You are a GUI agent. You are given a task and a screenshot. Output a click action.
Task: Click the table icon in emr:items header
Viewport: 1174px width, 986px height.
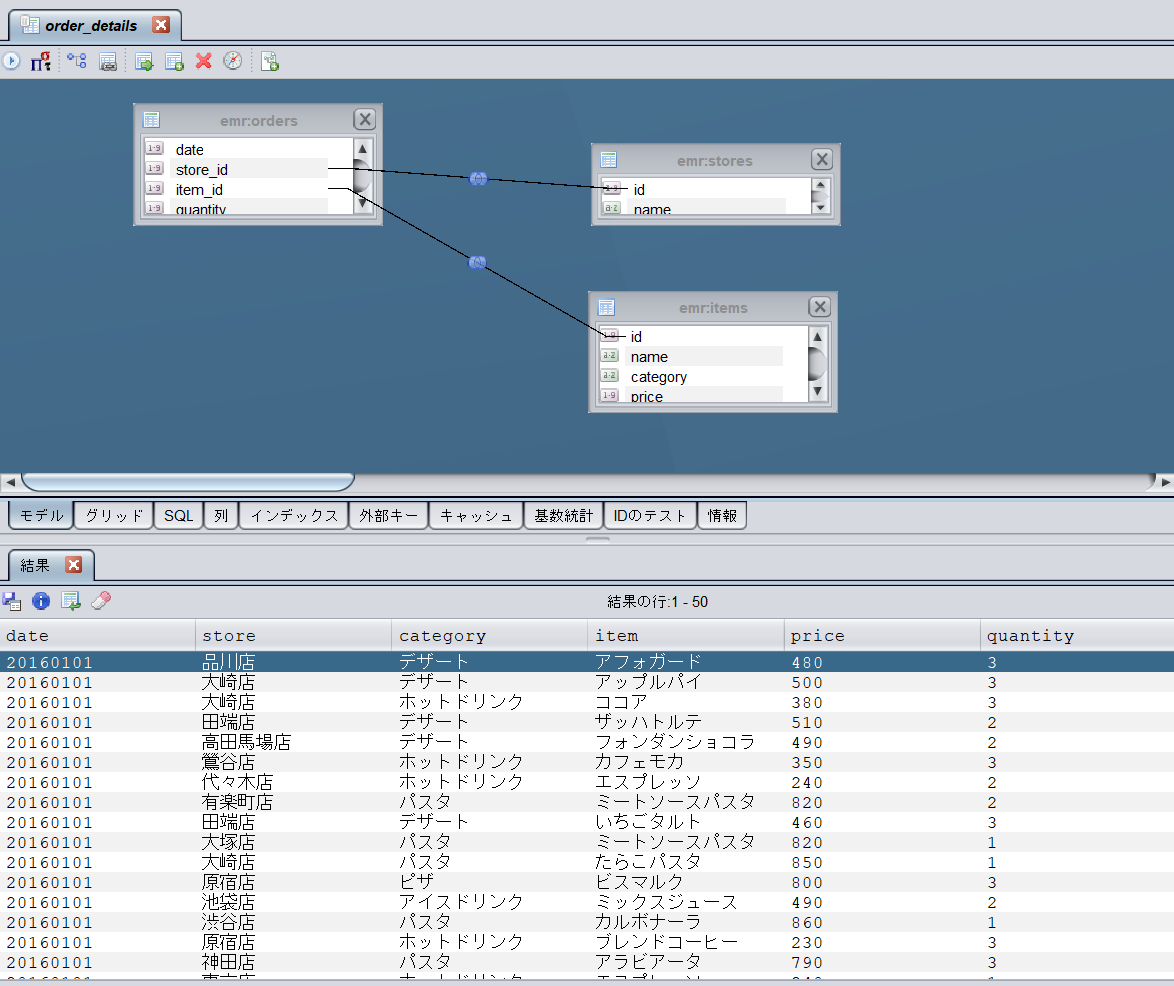coord(607,308)
